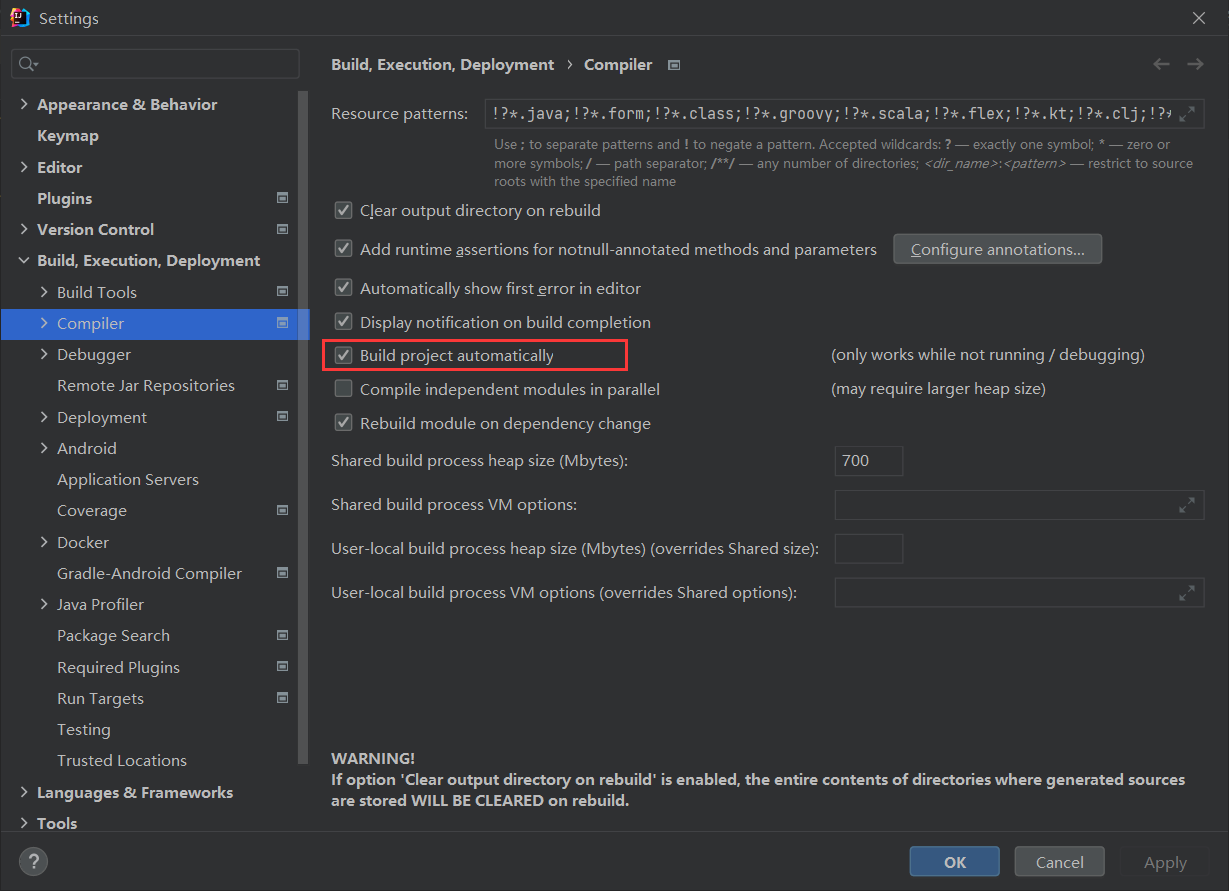Enable Compile independent modules in parallel
Screen dimensions: 1229x891
click(x=344, y=389)
